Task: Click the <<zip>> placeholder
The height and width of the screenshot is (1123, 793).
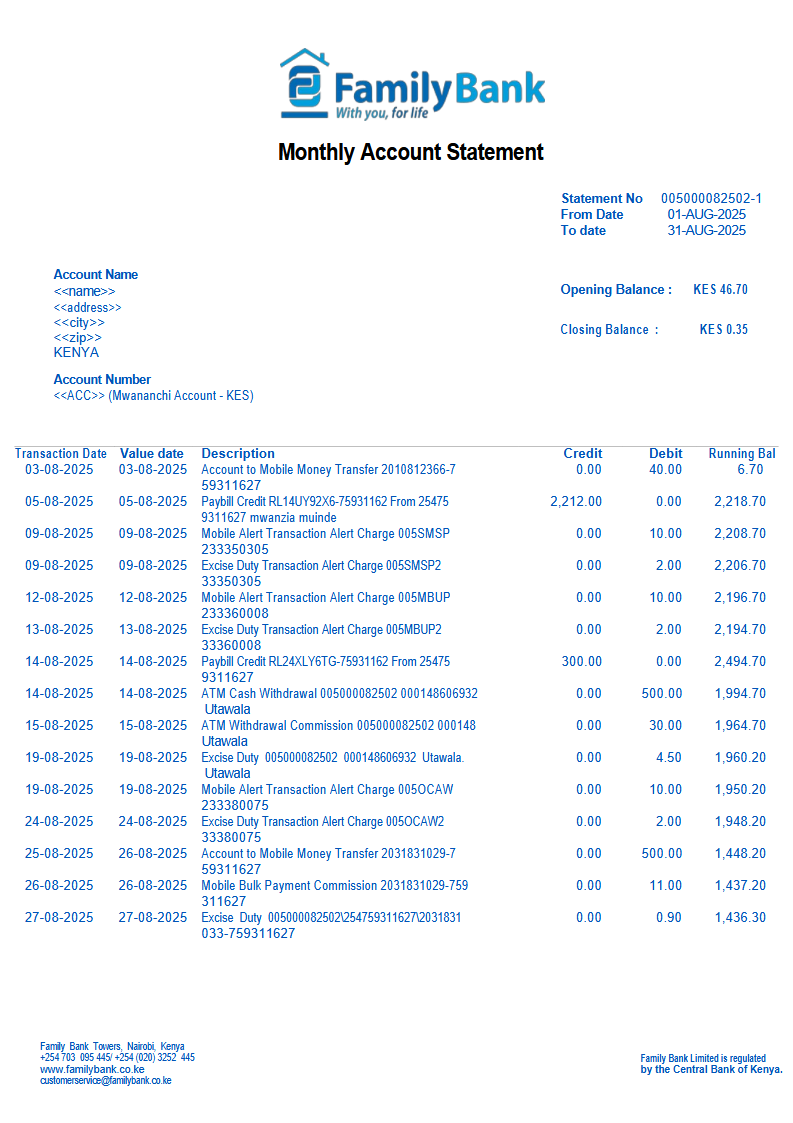Action: 77,337
